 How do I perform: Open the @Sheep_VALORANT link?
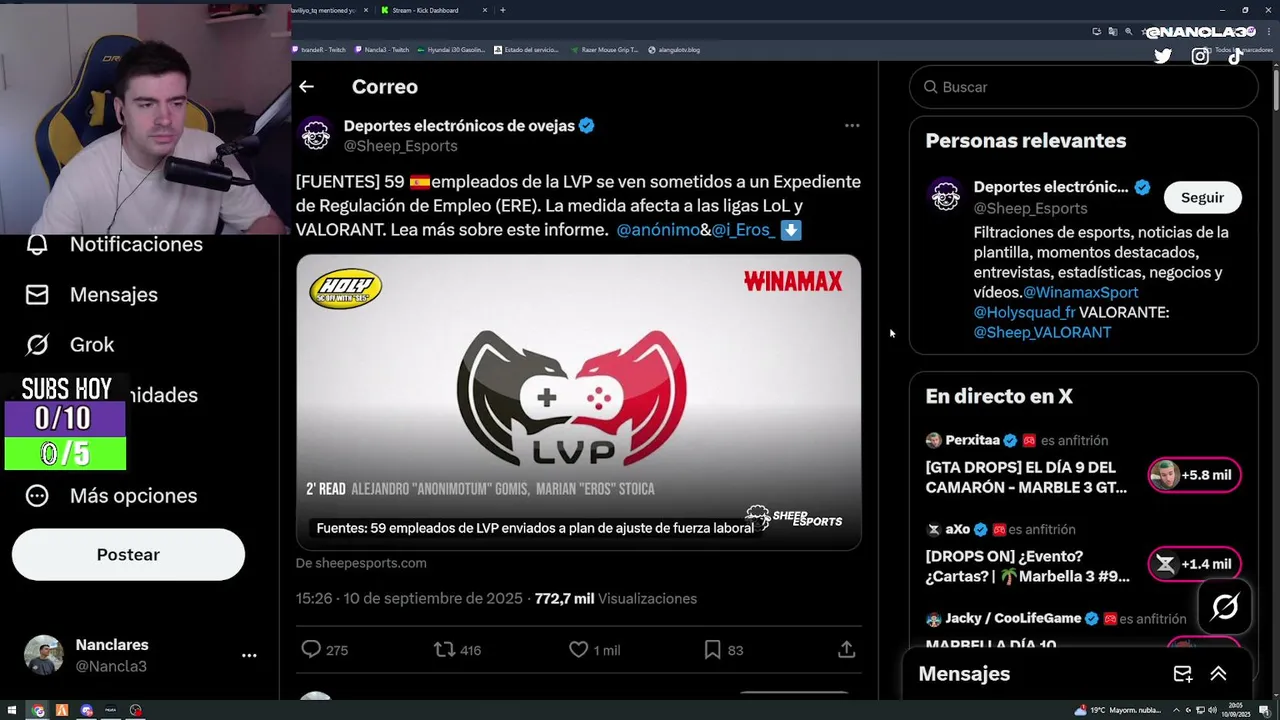click(1042, 332)
